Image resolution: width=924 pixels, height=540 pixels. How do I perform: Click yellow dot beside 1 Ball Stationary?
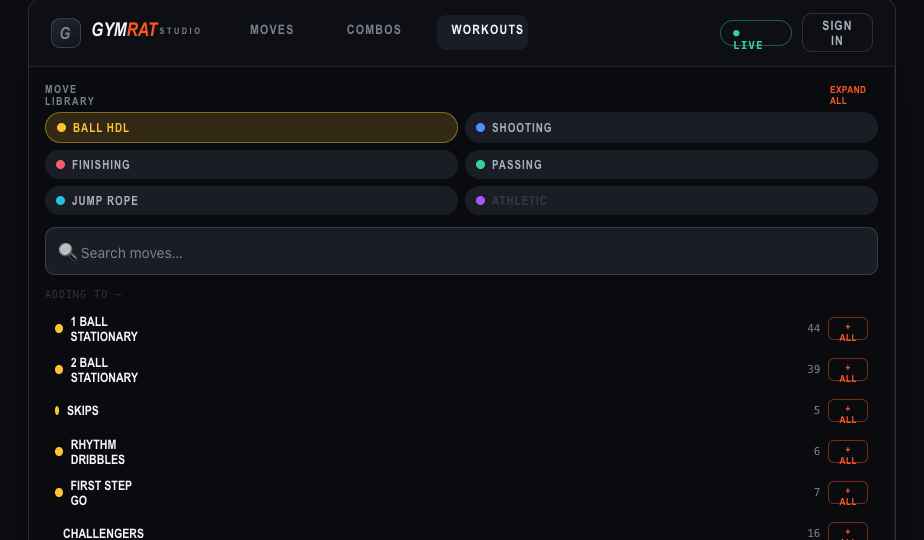pyautogui.click(x=59, y=329)
